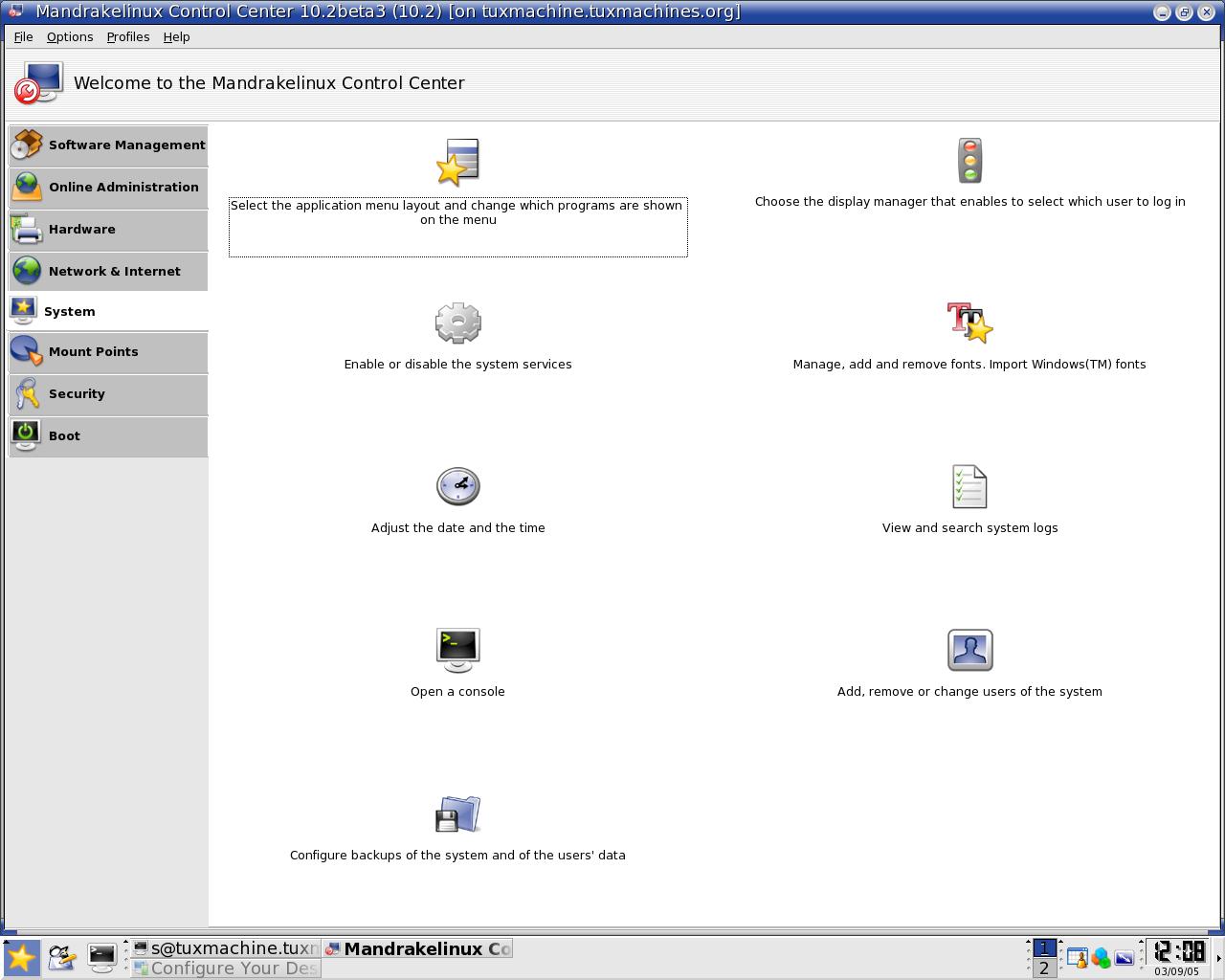Click the KDE star menu launcher

click(x=20, y=958)
